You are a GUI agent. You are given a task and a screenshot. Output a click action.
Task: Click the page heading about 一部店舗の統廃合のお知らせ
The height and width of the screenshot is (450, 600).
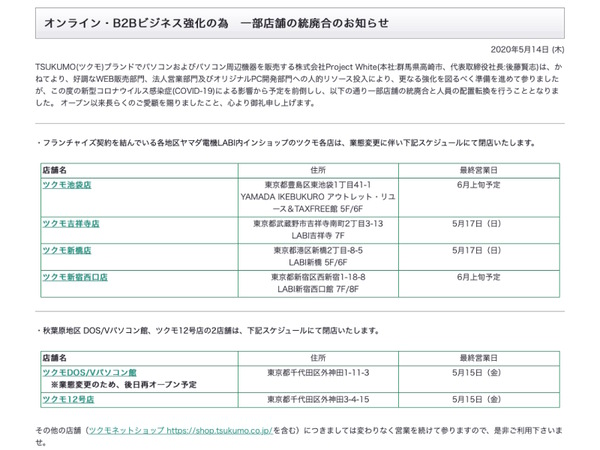click(216, 23)
